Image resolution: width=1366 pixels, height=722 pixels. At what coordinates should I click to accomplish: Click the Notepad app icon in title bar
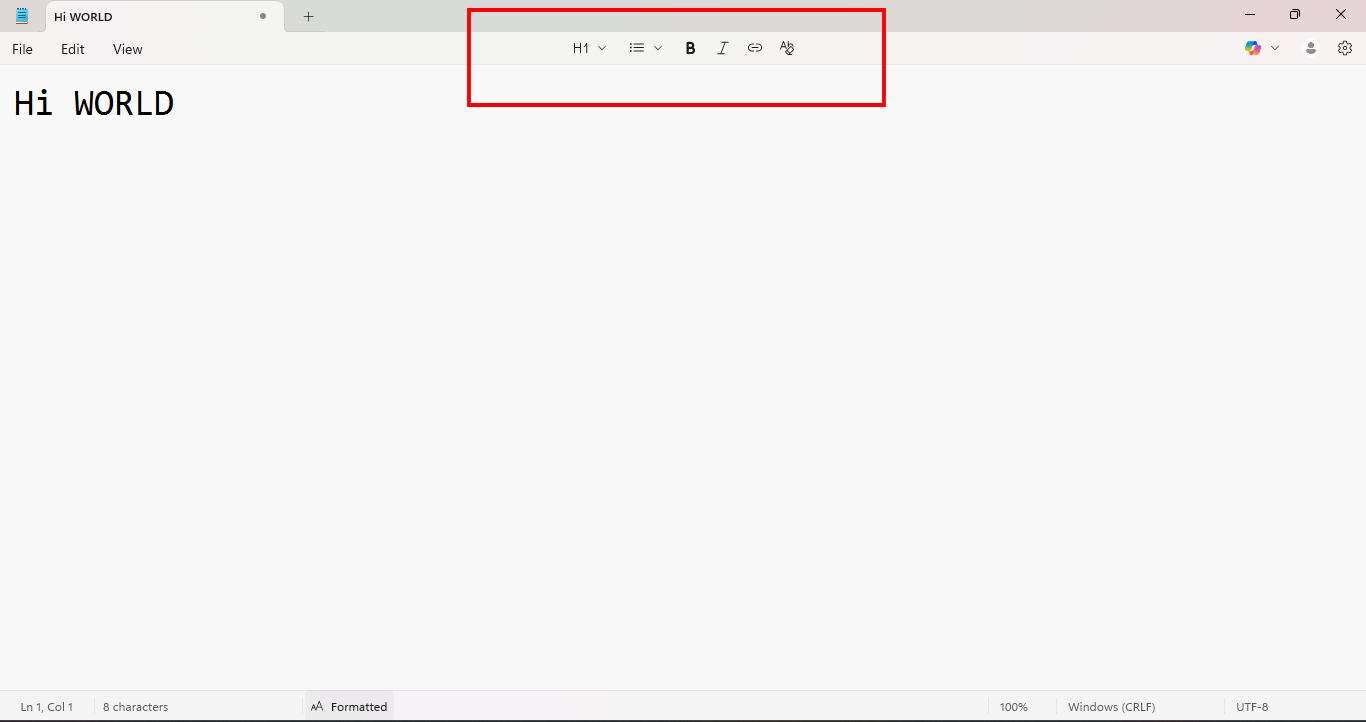coord(22,16)
